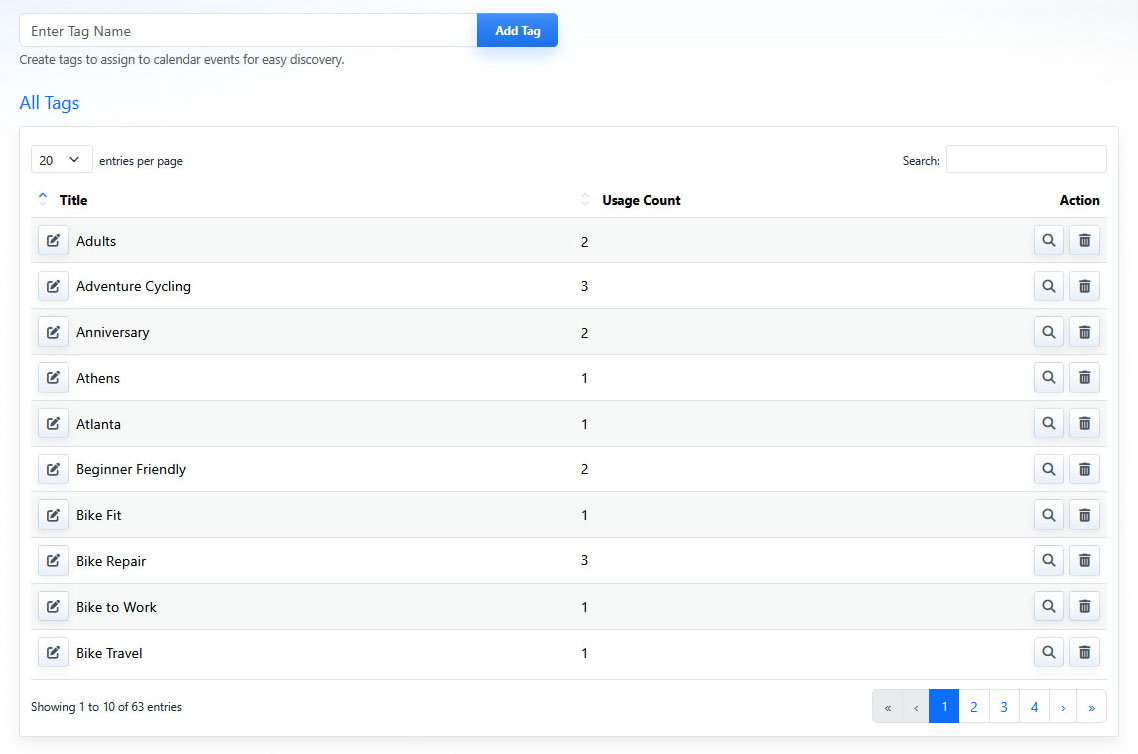This screenshot has height=754, width=1138.
Task: Edit the Bike Travel tag
Action: coord(53,652)
